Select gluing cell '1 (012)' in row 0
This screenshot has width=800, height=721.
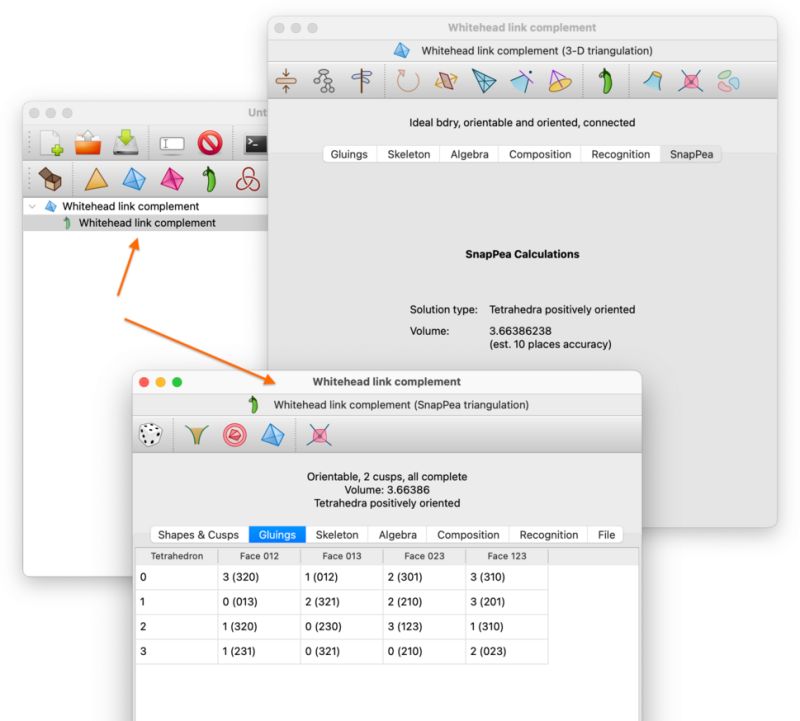pos(342,577)
